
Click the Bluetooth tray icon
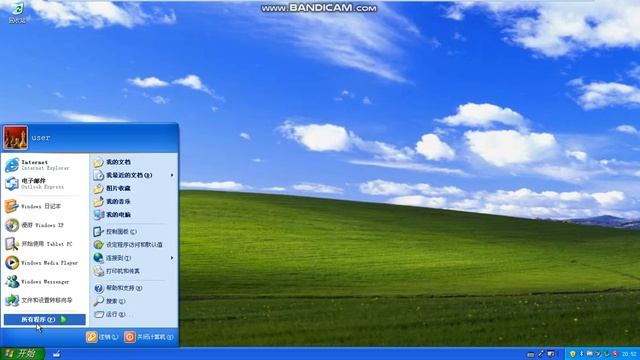coord(581,354)
